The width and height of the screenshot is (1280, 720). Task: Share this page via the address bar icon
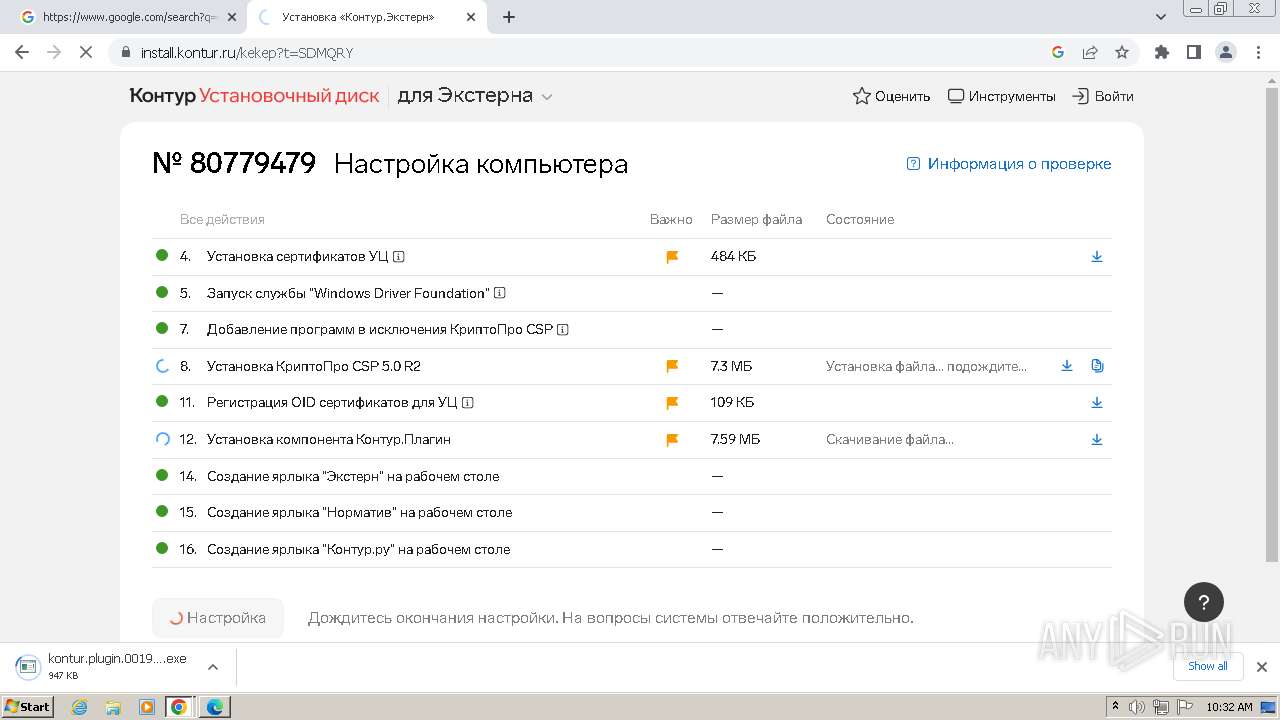[1090, 52]
